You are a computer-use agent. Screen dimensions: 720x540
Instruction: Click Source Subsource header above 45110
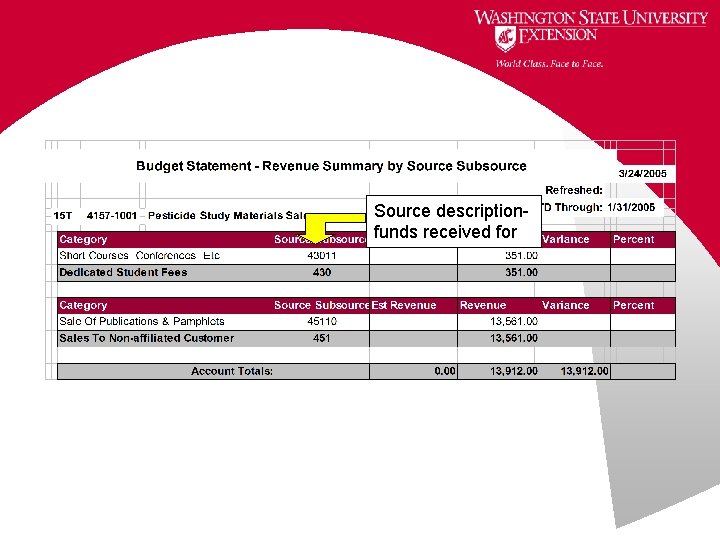tap(321, 305)
